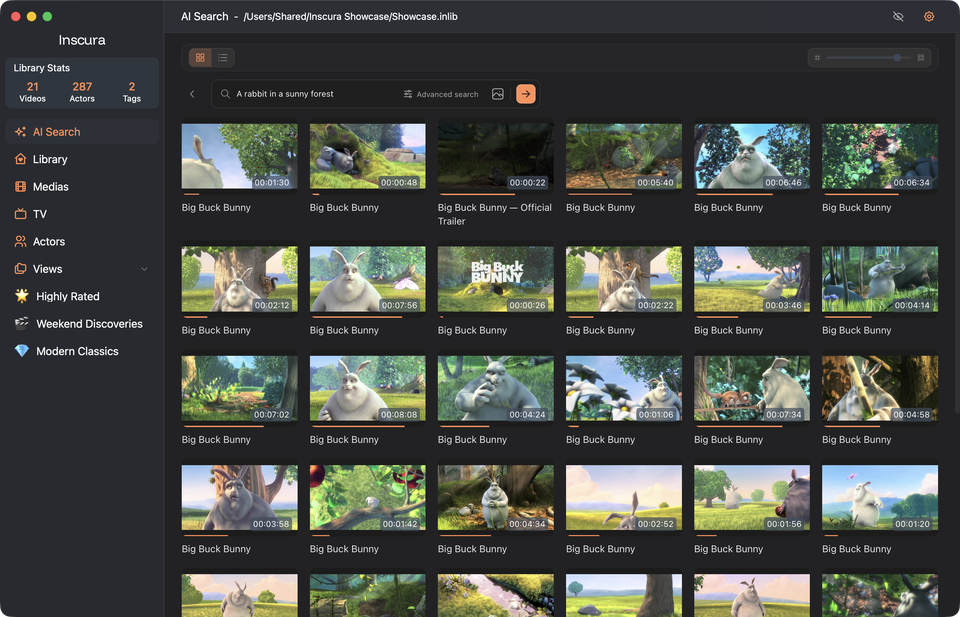Screen dimensions: 960x617
Task: Open the thumbnail at 00:00:48
Action: coord(367,156)
